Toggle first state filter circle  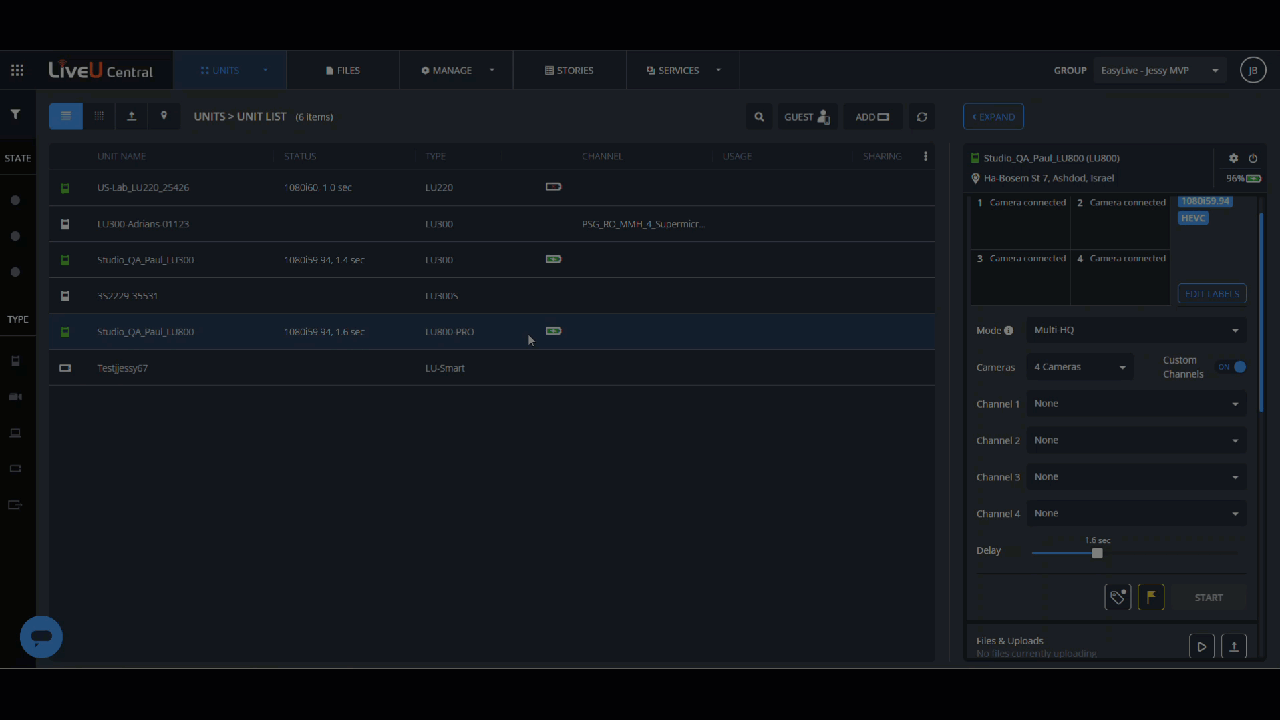coord(15,200)
